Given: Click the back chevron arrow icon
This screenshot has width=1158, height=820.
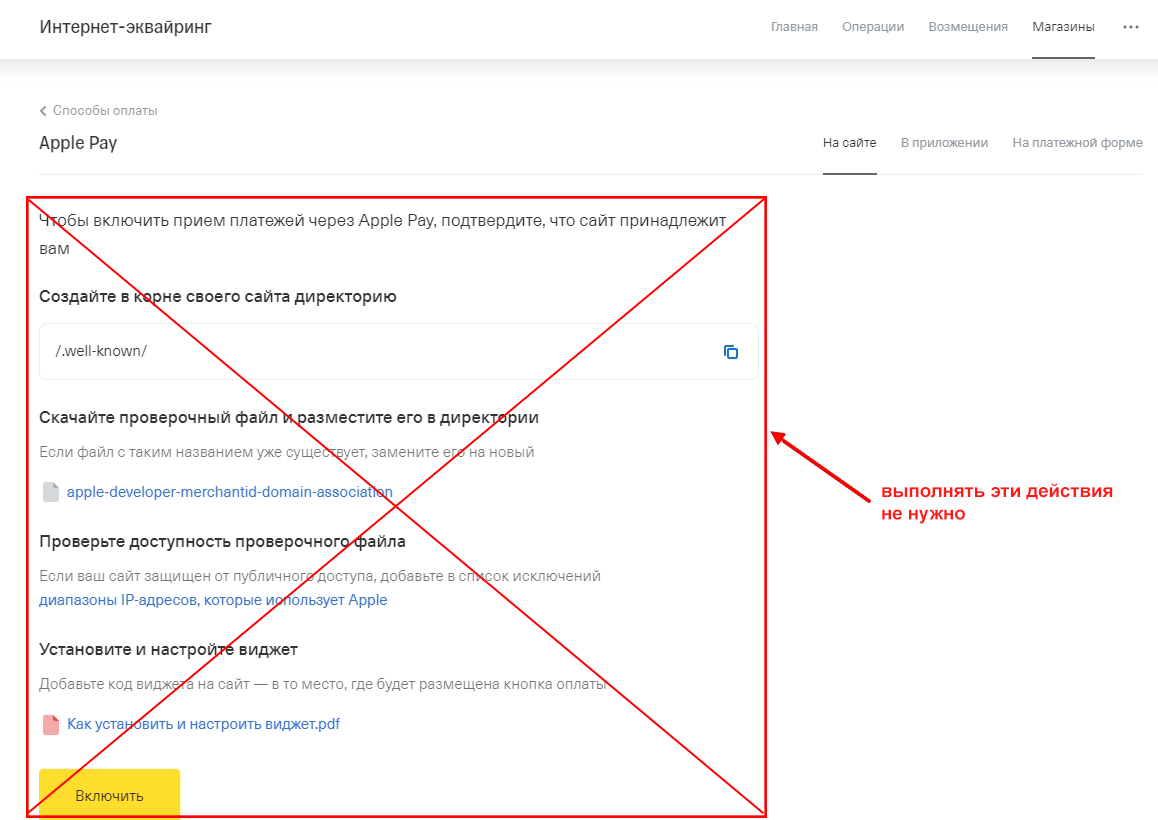Looking at the screenshot, I should [x=43, y=111].
